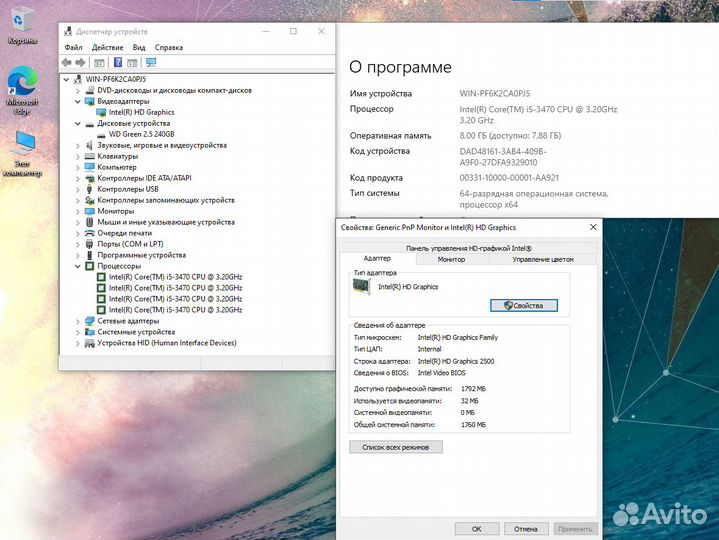The width and height of the screenshot is (719, 540).
Task: Click the blue Help icon in Device Manager toolbar
Action: (x=118, y=62)
